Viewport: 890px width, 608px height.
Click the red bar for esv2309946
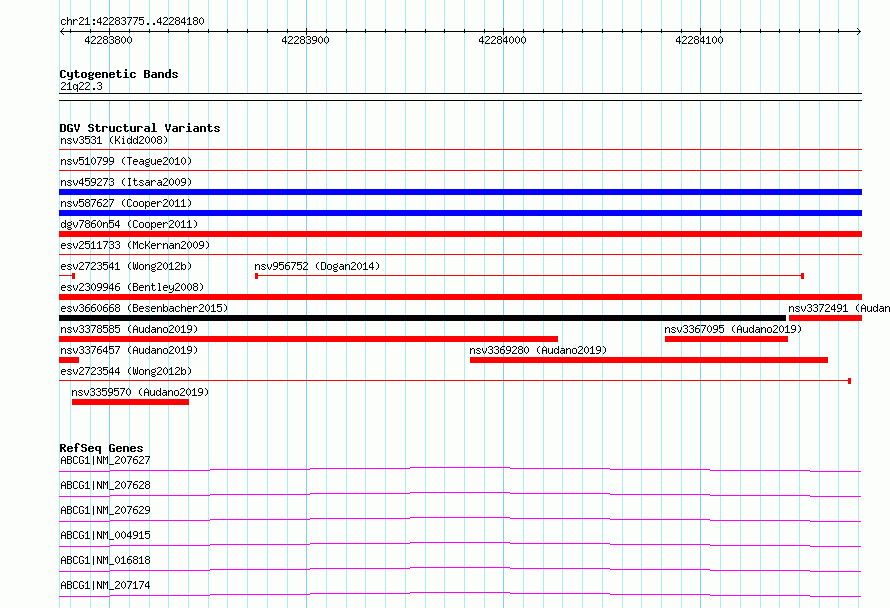point(460,297)
